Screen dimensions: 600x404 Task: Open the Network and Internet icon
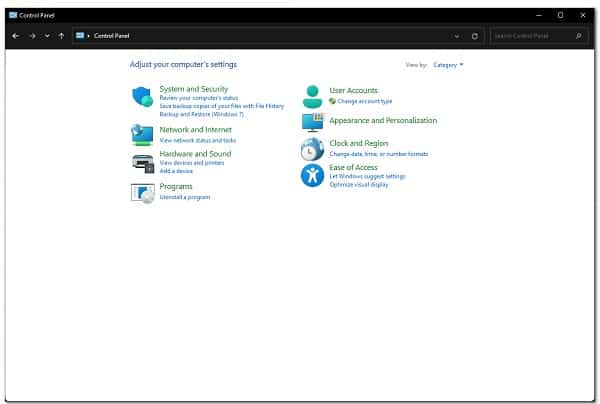(x=142, y=135)
